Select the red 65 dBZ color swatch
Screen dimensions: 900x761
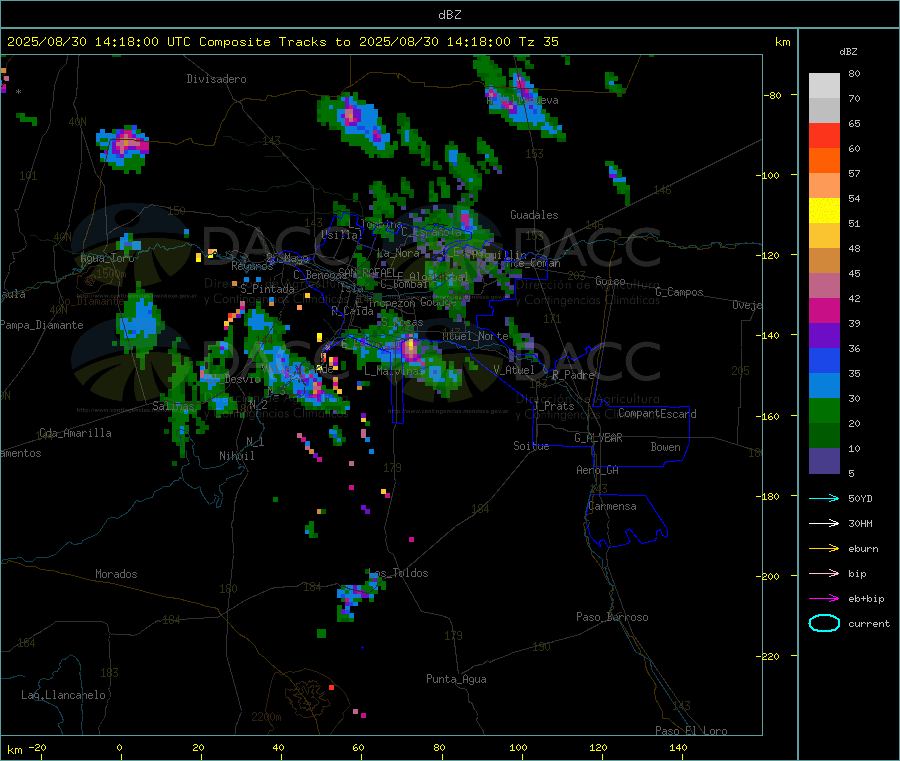824,135
